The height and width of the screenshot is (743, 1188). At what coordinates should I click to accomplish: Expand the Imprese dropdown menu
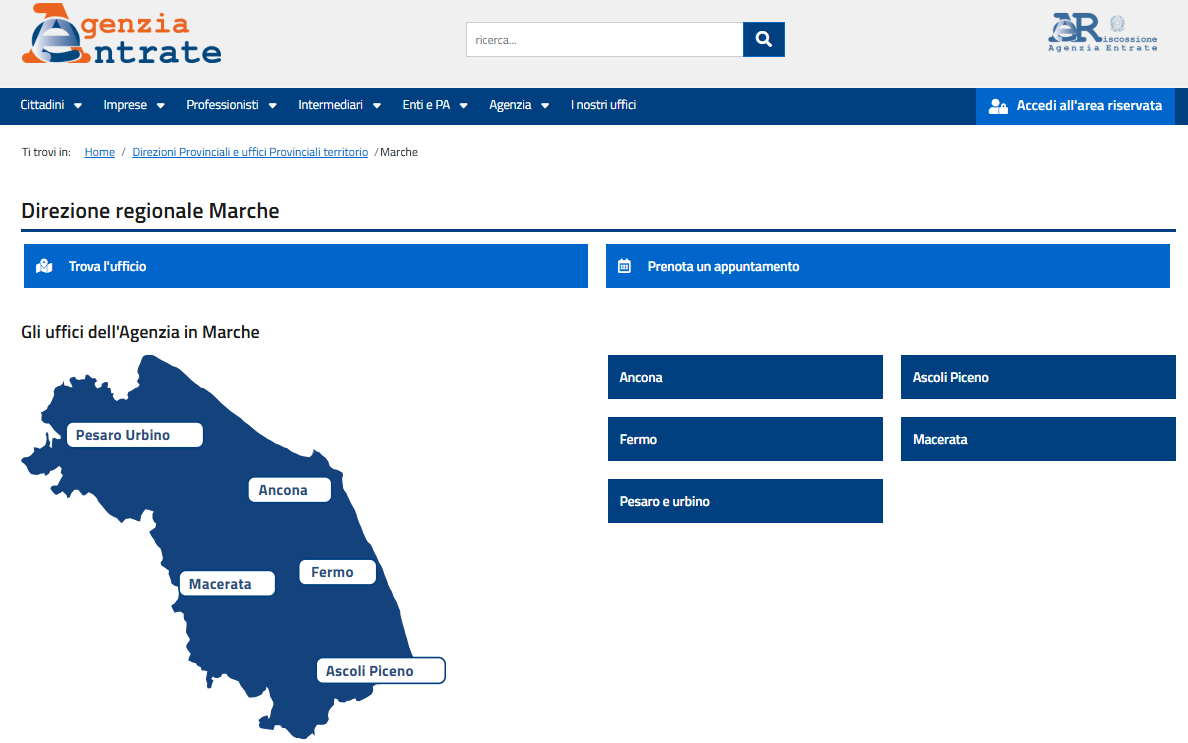click(134, 105)
